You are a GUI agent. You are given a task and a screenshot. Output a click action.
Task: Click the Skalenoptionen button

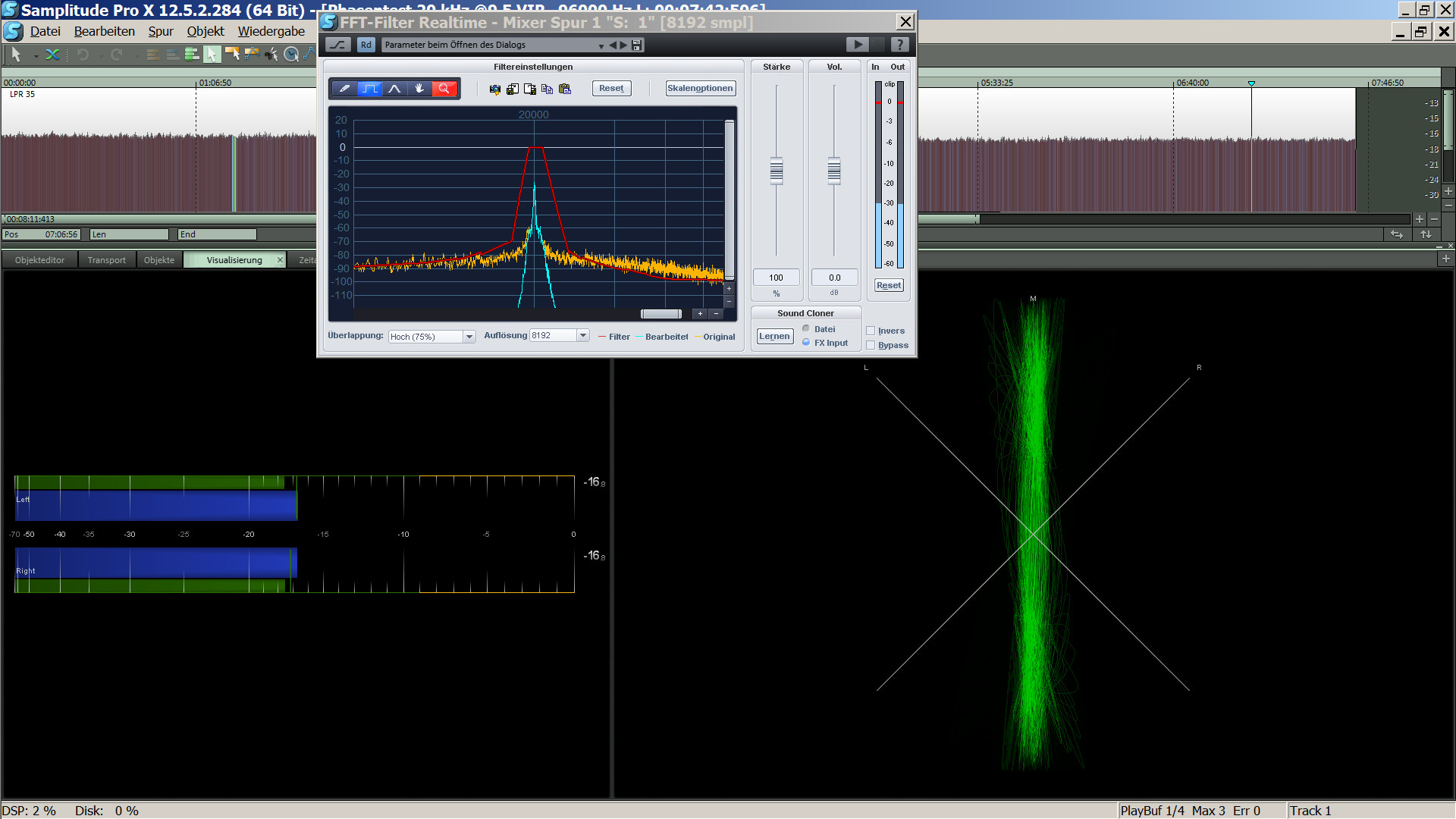700,88
